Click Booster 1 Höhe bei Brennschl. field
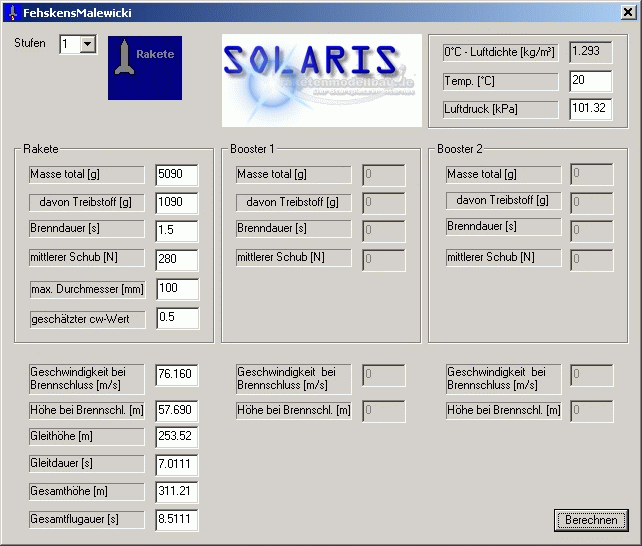Image resolution: width=642 pixels, height=546 pixels. pos(384,411)
